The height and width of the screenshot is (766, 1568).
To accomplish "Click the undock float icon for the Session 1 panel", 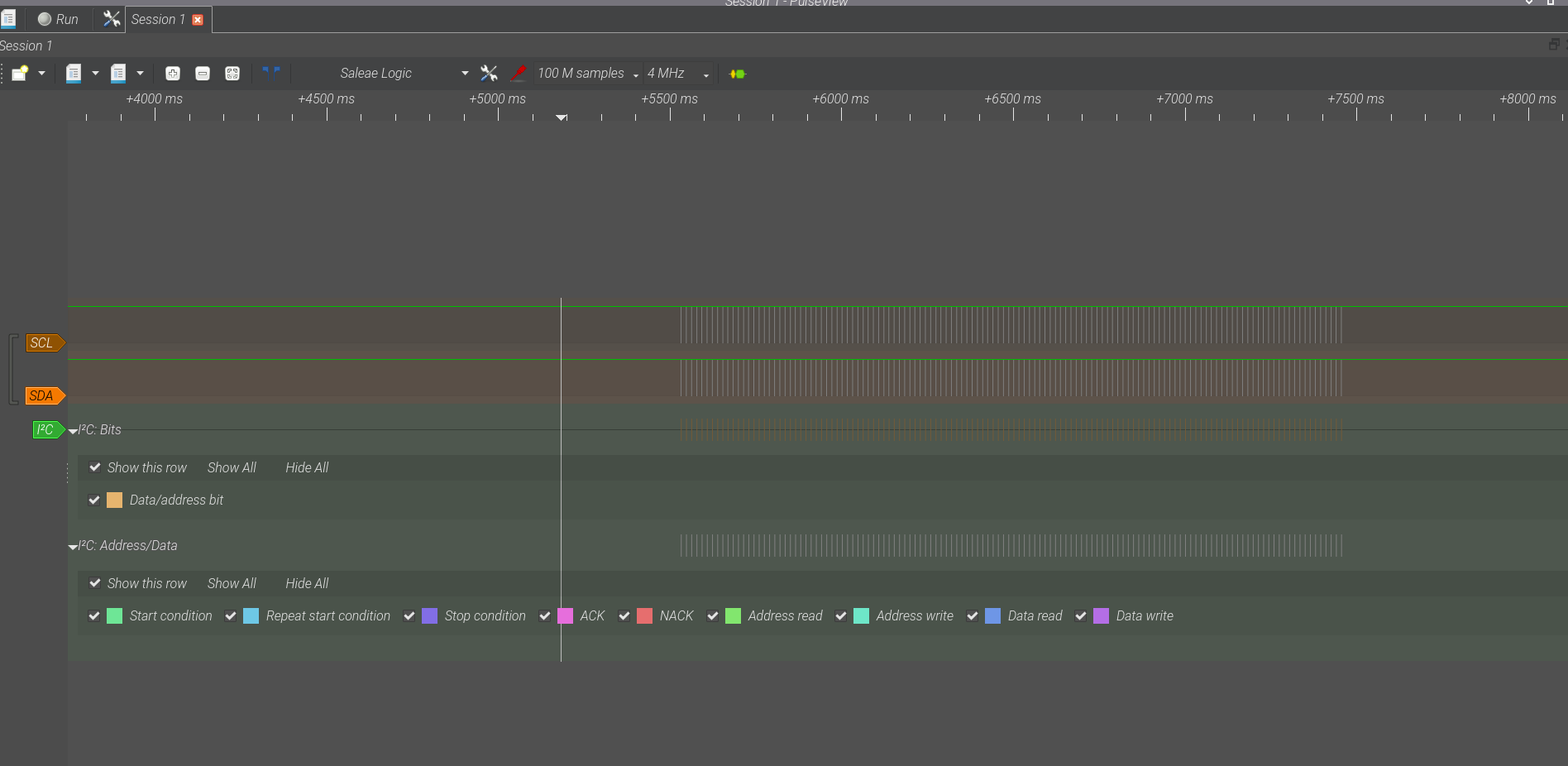I will point(1554,45).
